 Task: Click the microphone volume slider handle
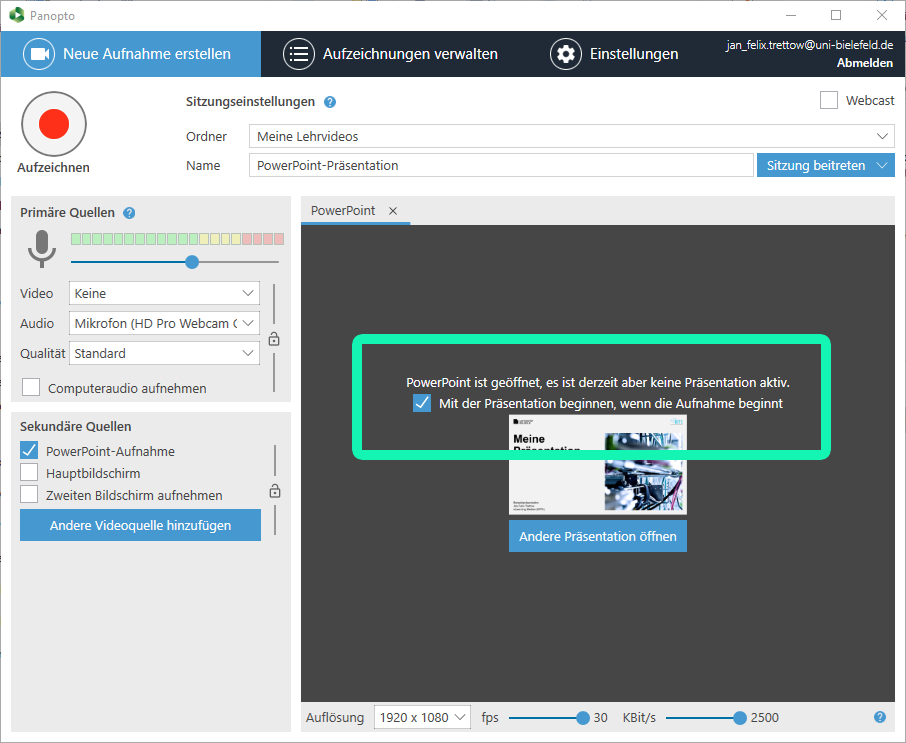[192, 262]
